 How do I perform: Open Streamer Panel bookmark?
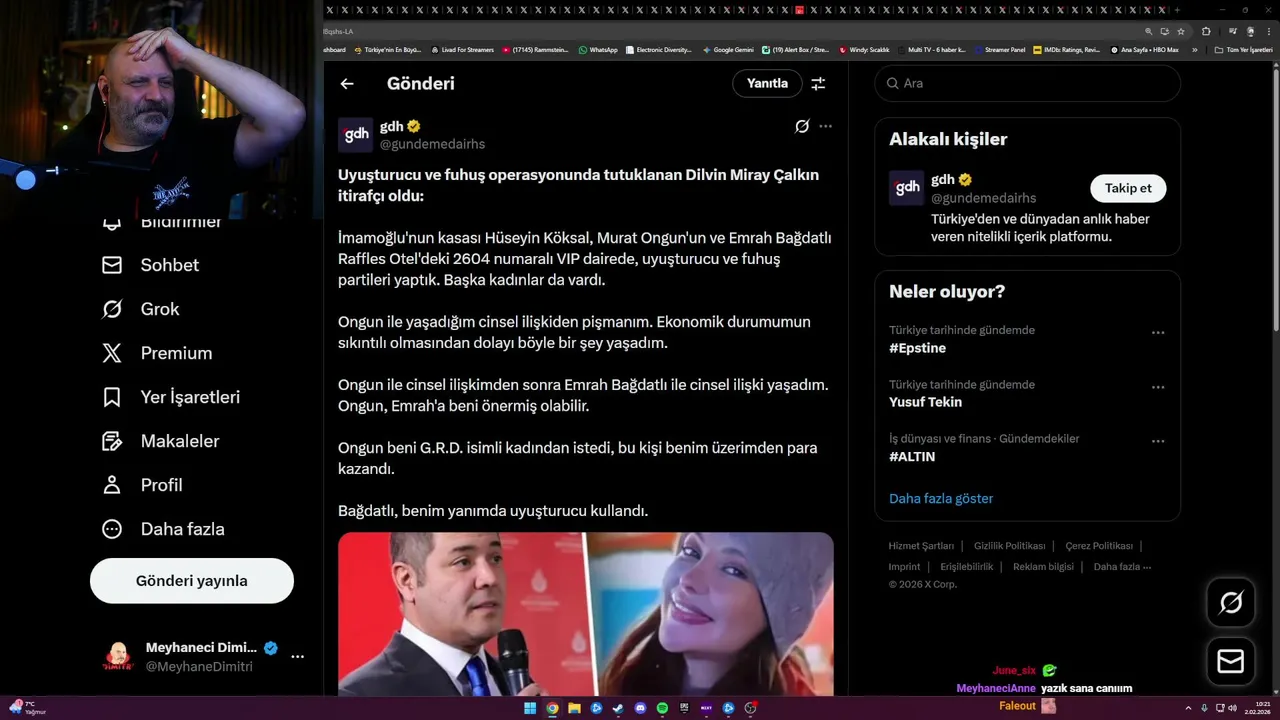(x=1000, y=49)
